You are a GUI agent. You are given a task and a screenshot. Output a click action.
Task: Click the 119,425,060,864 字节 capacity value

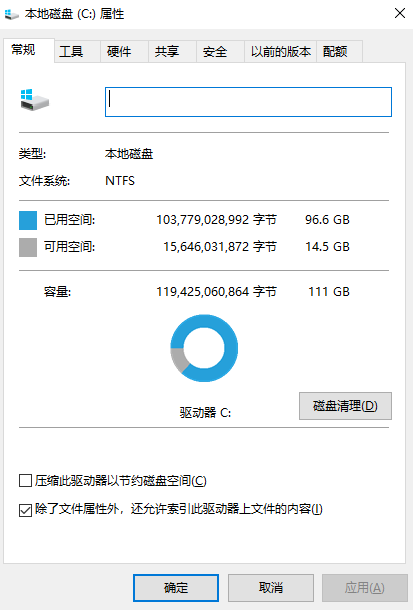tap(216, 292)
